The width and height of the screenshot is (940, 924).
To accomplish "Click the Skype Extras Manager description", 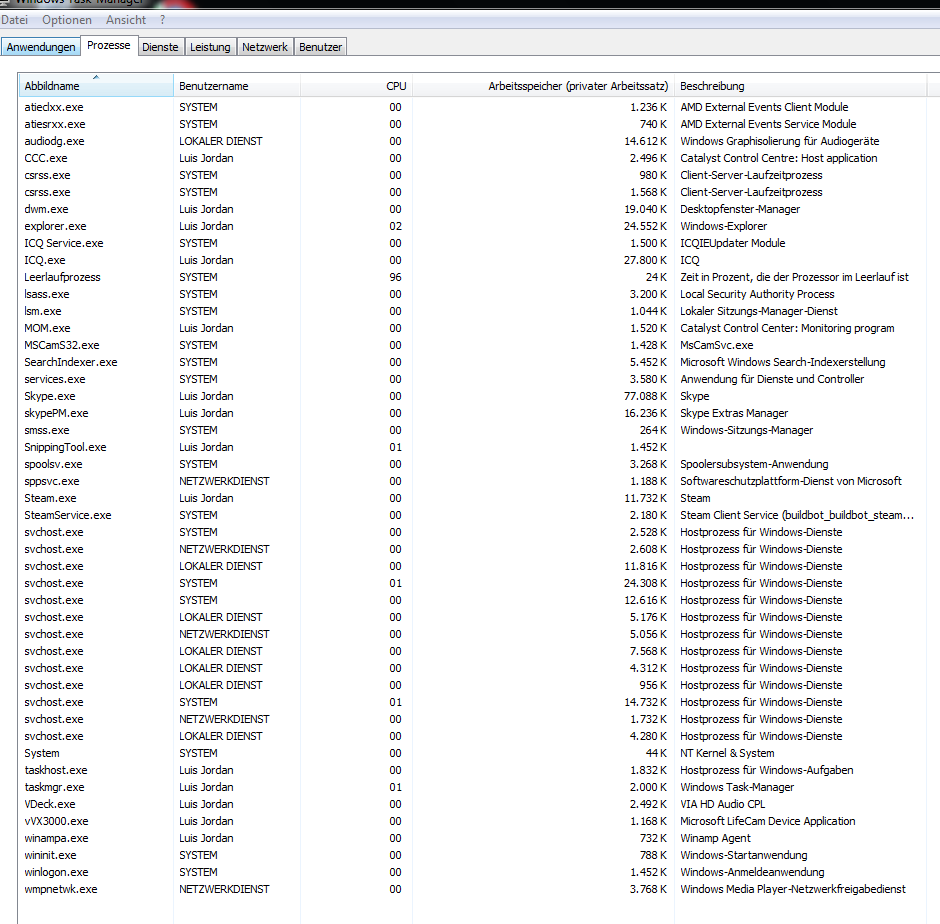I will pyautogui.click(x=734, y=413).
